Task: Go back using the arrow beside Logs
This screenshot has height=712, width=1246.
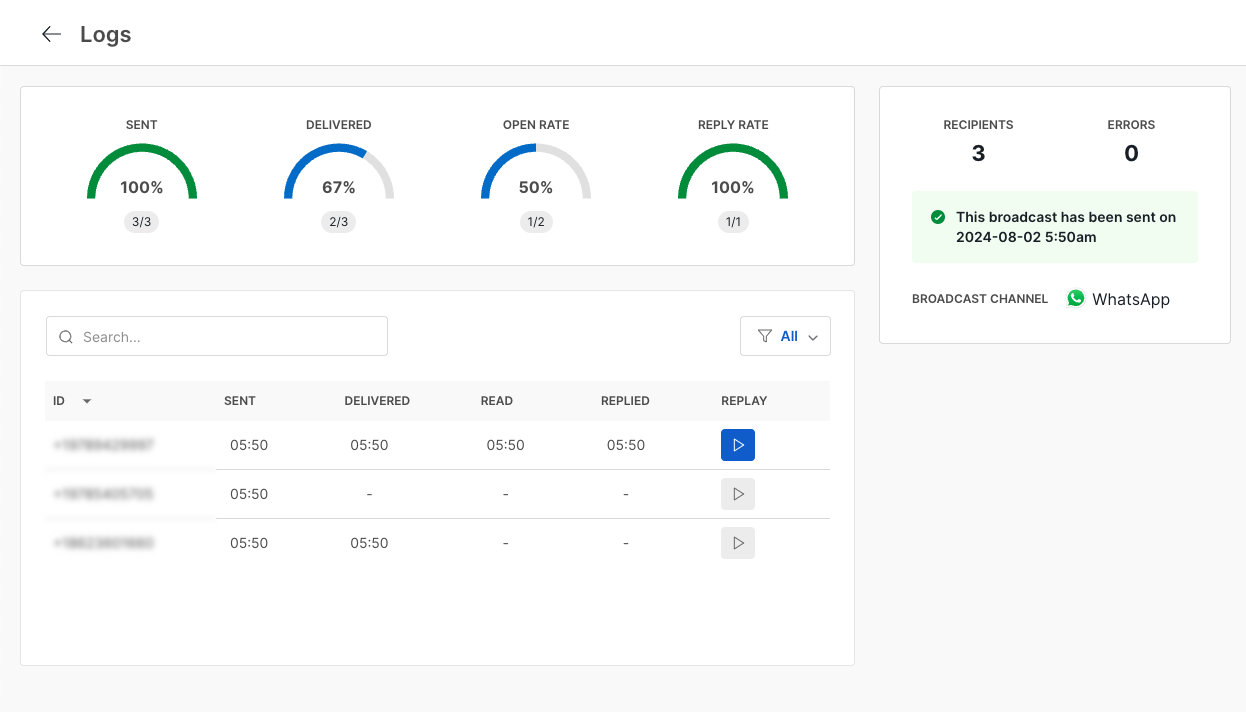Action: tap(51, 34)
